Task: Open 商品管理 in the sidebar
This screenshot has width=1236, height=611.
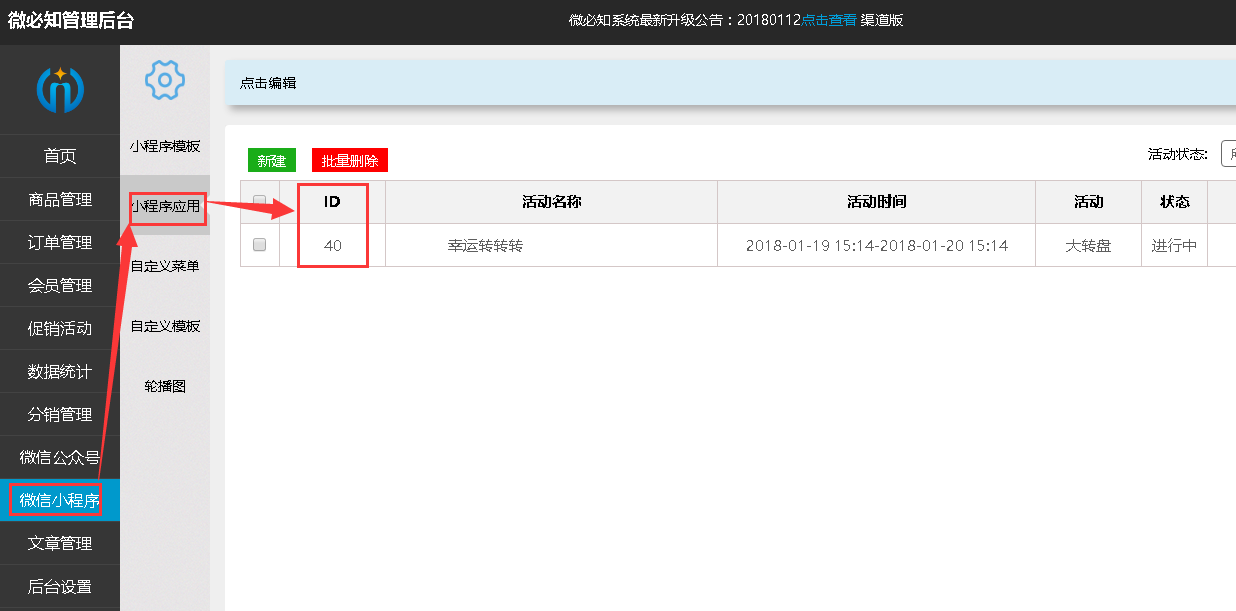Action: pos(60,199)
